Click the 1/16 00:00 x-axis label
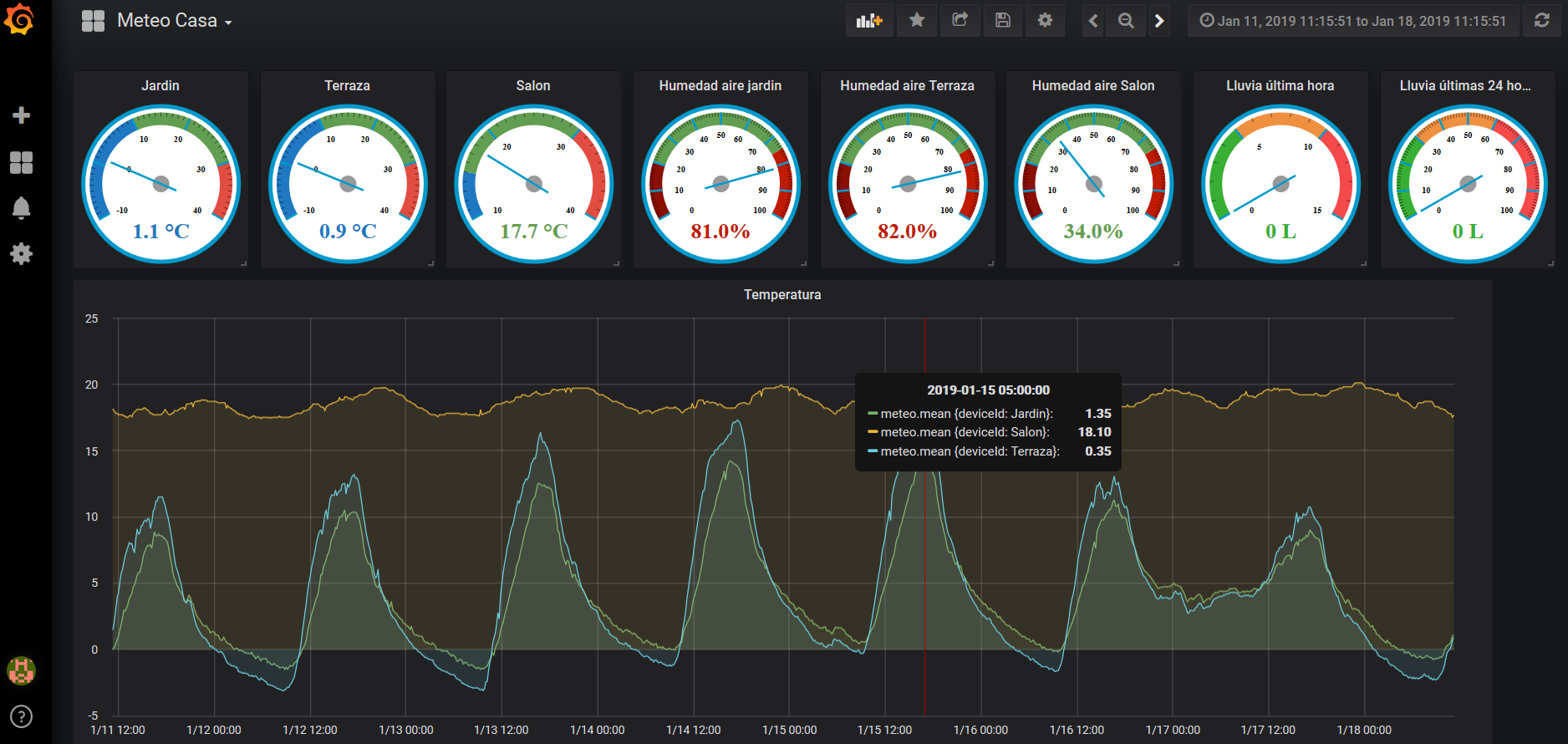The image size is (1568, 744). click(x=980, y=730)
